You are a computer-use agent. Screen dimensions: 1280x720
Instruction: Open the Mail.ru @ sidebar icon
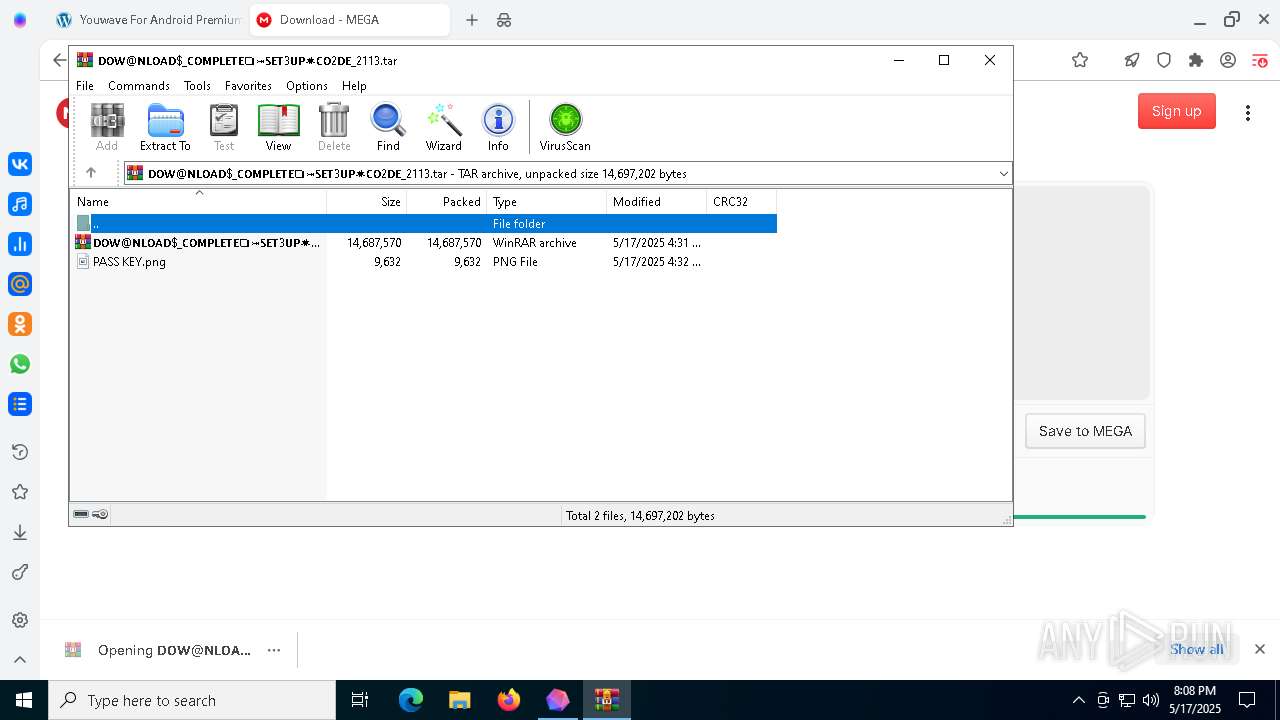pos(20,284)
